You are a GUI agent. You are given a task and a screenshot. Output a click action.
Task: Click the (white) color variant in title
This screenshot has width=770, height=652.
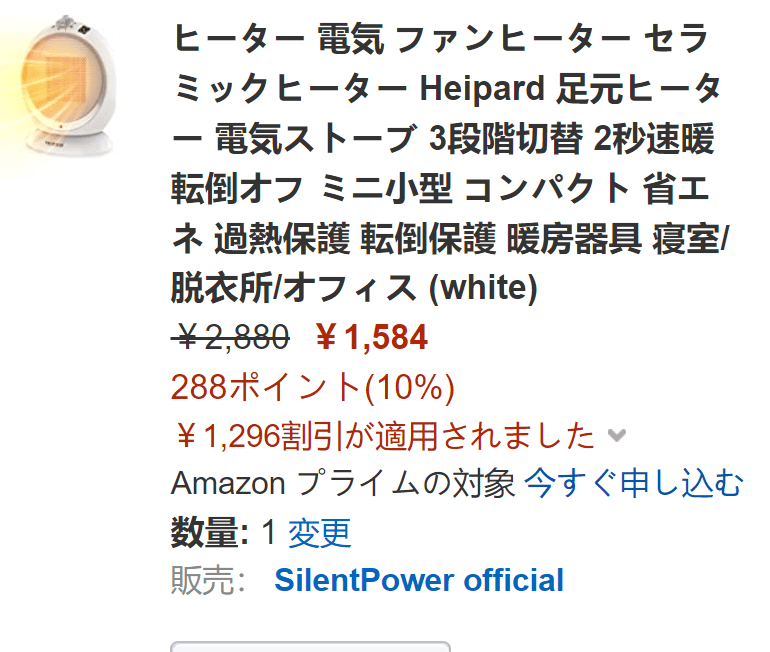pos(483,288)
